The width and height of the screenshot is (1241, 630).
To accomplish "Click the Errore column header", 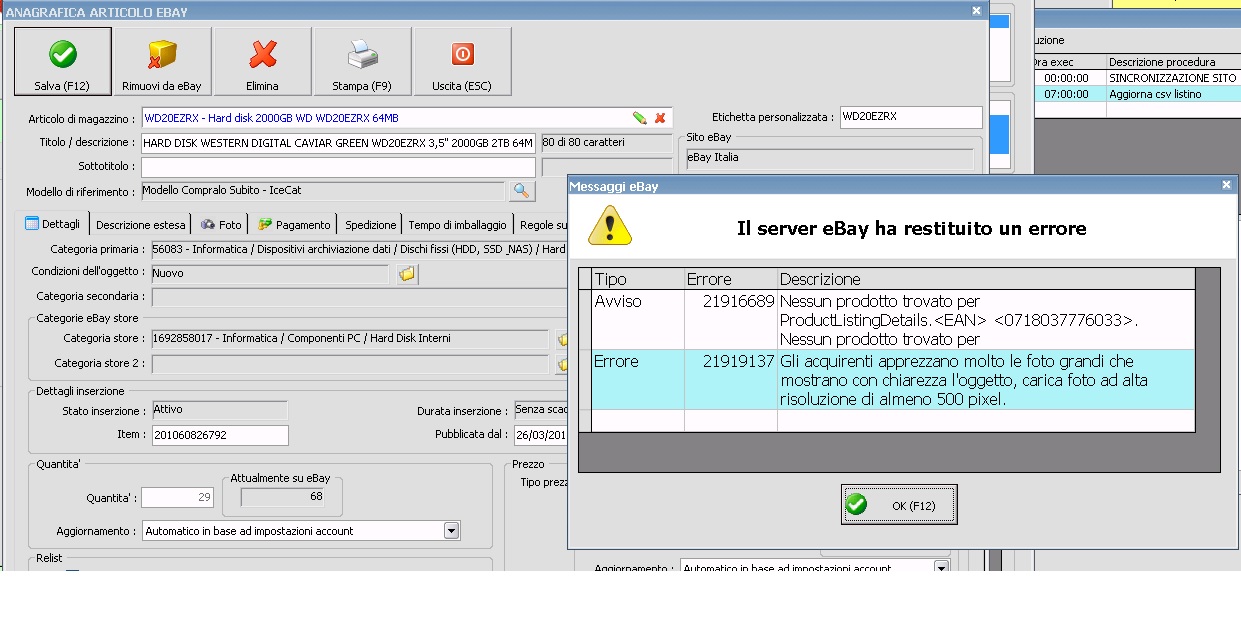I will point(731,279).
